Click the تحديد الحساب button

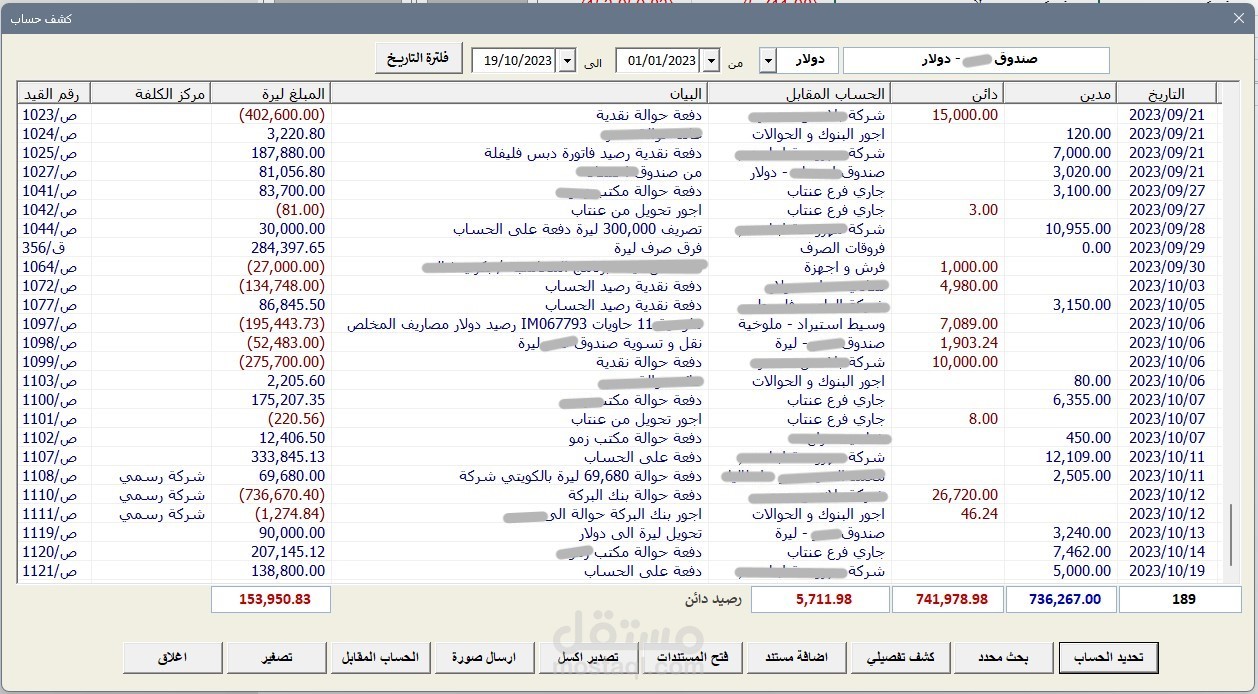pyautogui.click(x=1108, y=657)
